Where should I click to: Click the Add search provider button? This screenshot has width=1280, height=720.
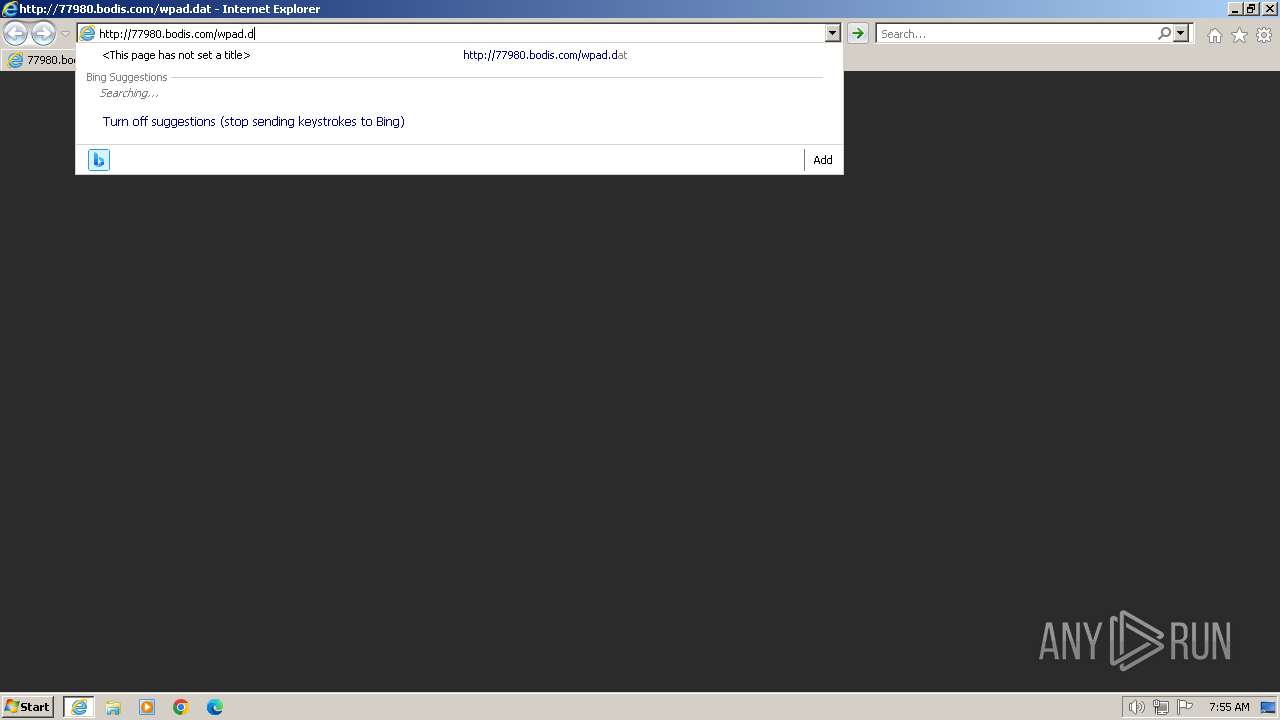823,160
